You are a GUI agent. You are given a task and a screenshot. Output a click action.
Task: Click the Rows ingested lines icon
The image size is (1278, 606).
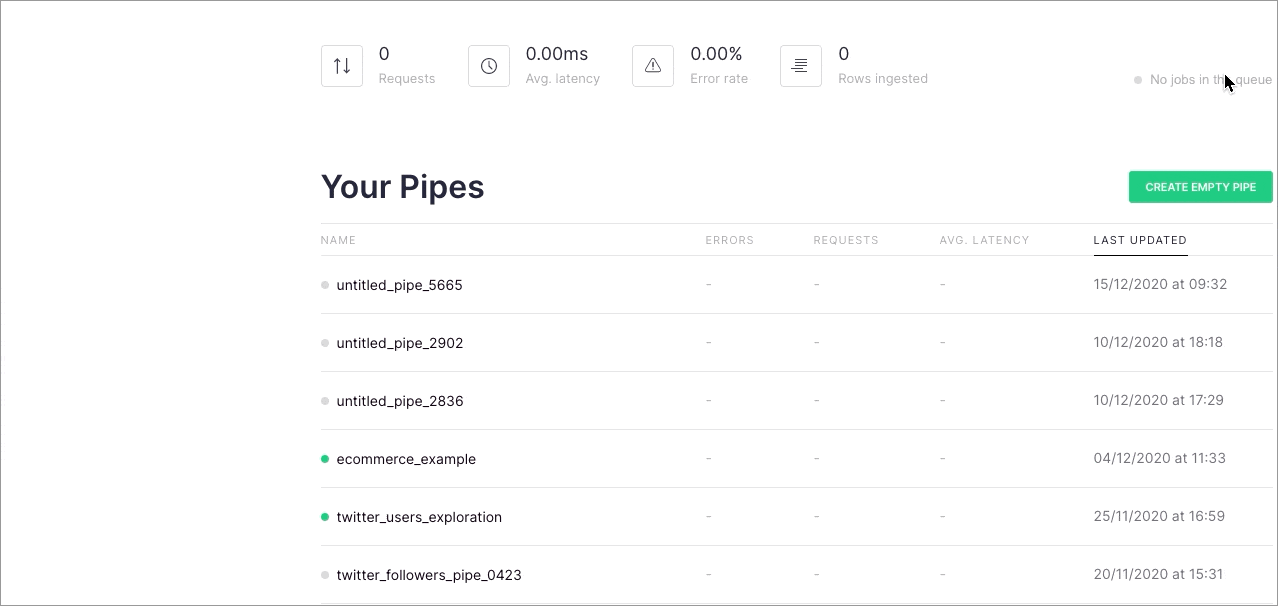[x=800, y=66]
